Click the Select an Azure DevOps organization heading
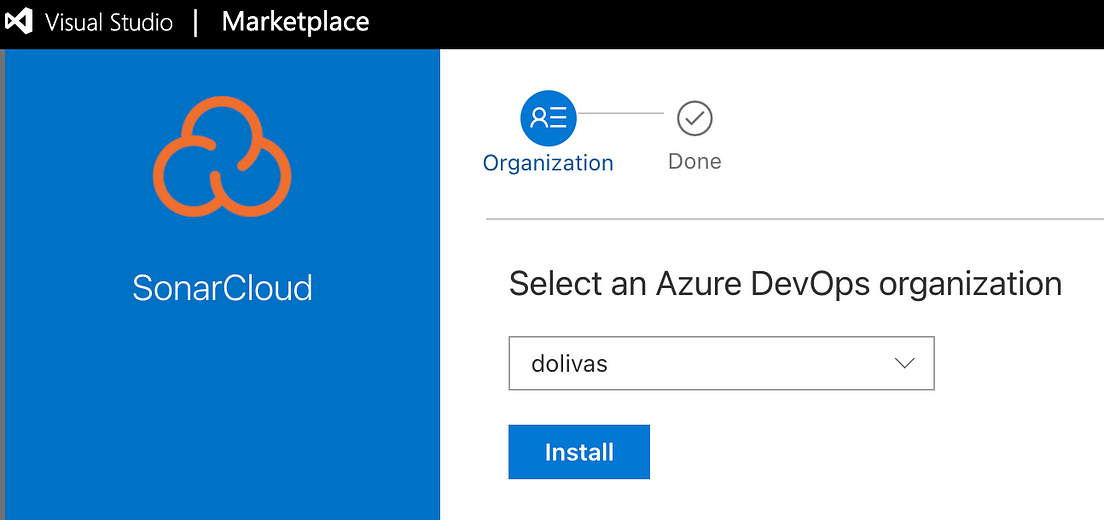 tap(785, 284)
